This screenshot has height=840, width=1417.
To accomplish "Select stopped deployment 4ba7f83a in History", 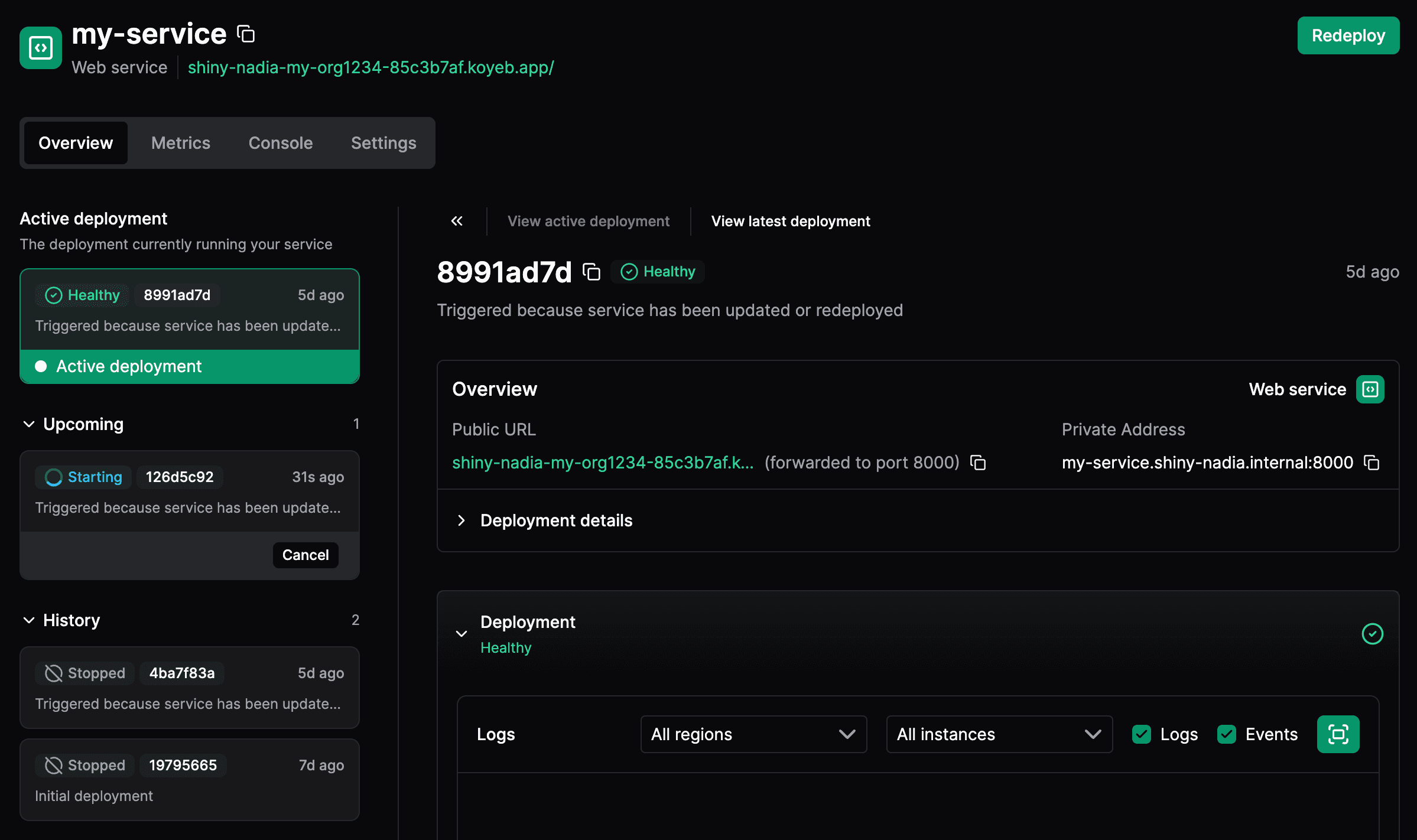I will click(189, 688).
